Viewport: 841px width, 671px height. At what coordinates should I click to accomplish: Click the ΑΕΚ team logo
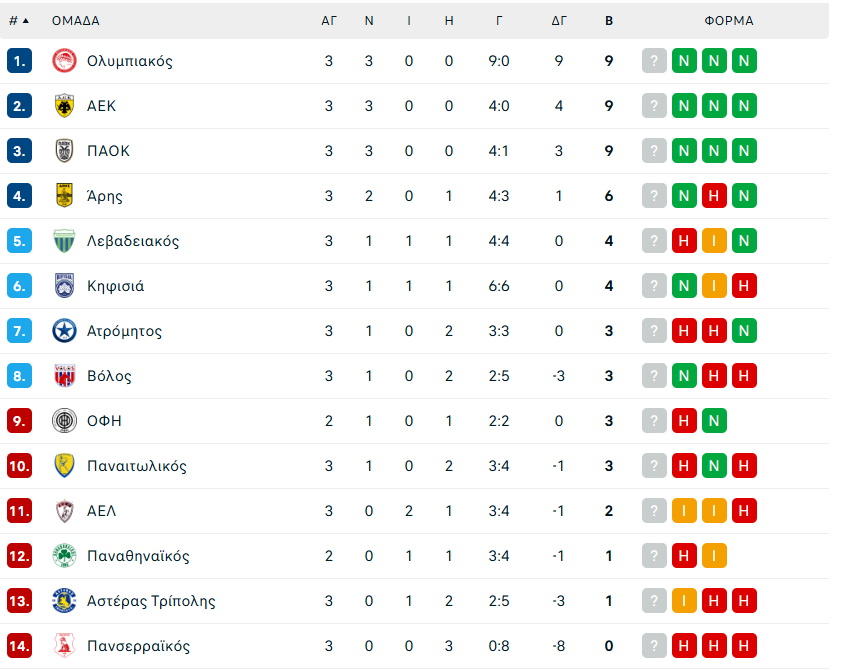coord(64,106)
